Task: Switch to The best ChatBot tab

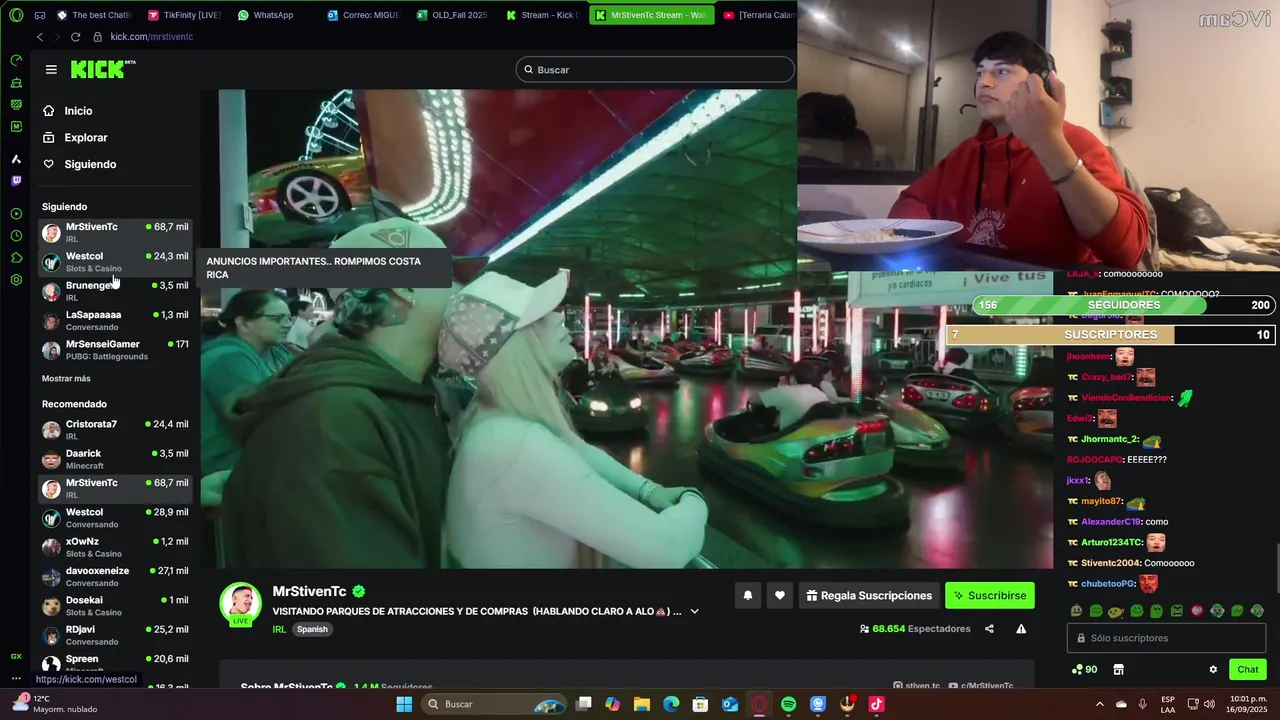Action: (x=94, y=15)
